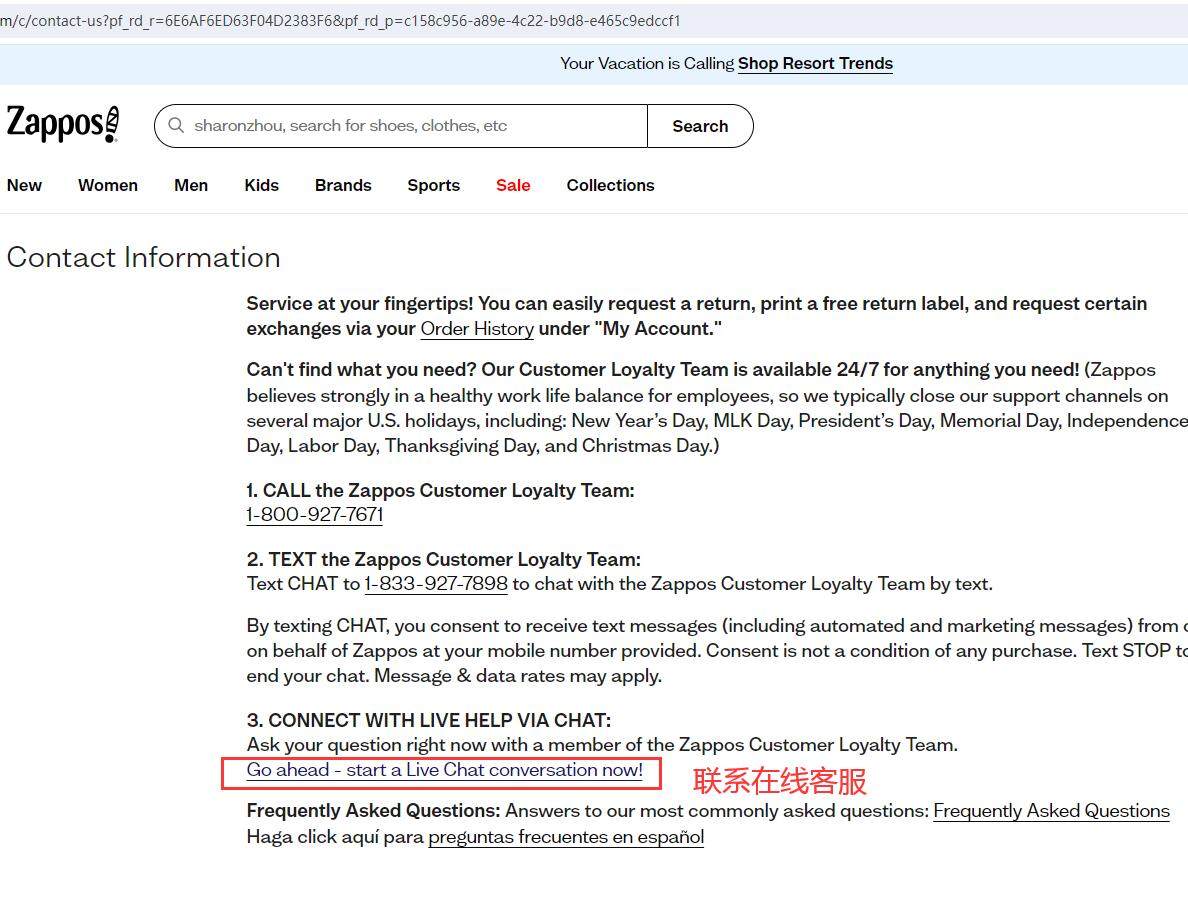
Task: Open the Collections menu
Action: (611, 186)
